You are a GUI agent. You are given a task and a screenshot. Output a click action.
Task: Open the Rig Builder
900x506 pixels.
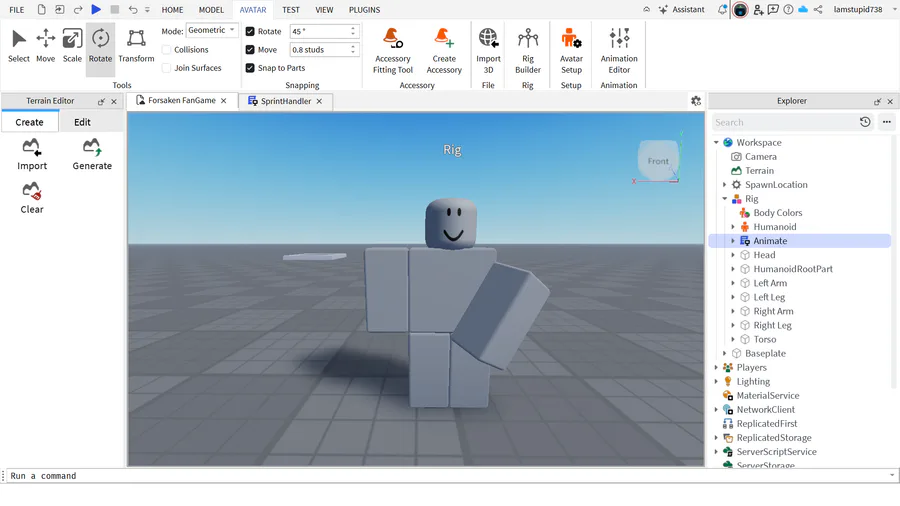527,50
